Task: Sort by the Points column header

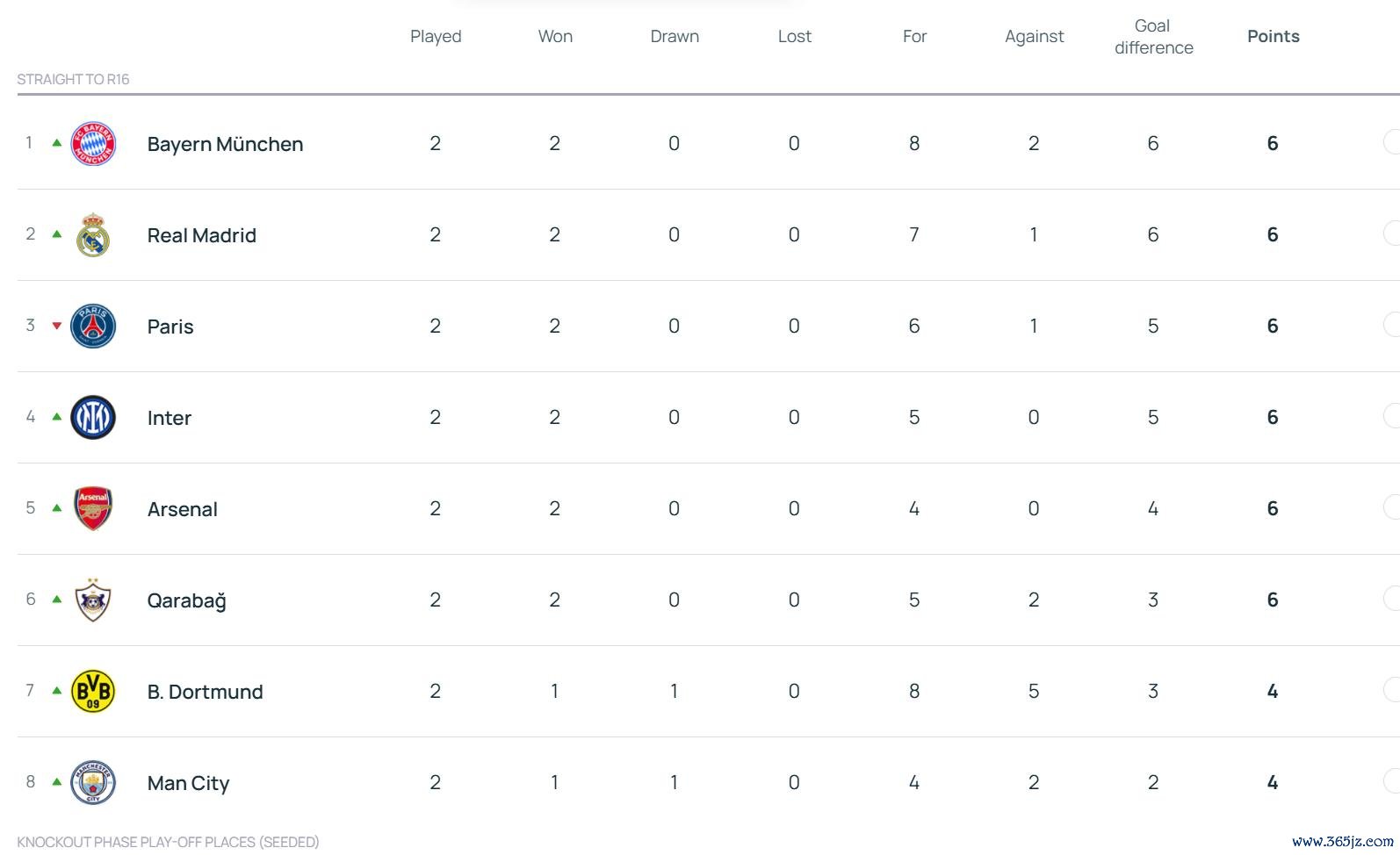Action: 1273,36
